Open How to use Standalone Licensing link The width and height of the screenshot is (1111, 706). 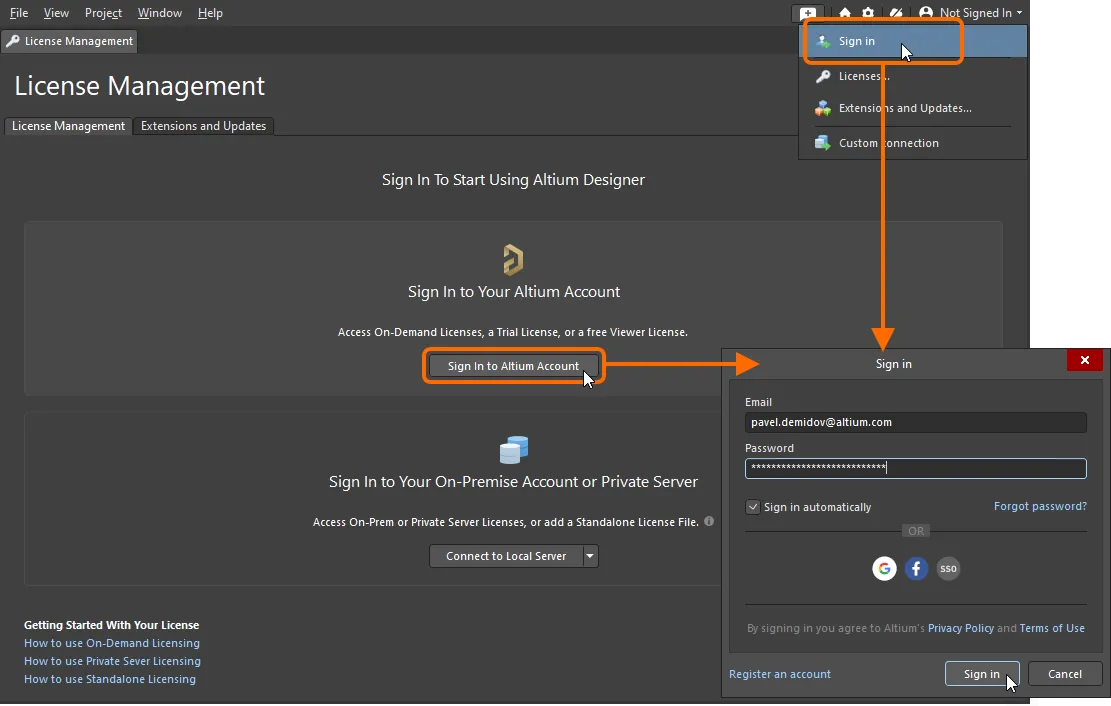pos(110,679)
